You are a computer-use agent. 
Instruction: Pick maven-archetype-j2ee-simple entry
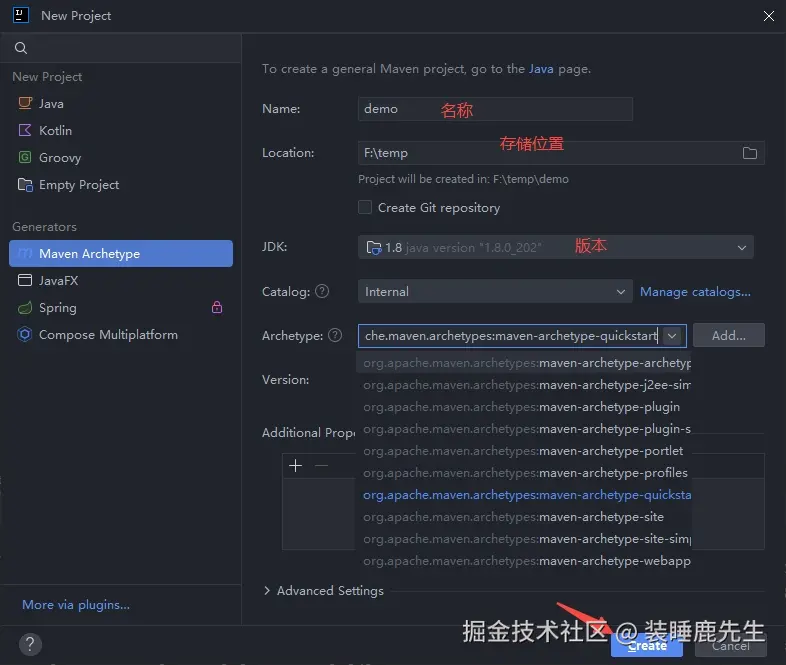524,385
